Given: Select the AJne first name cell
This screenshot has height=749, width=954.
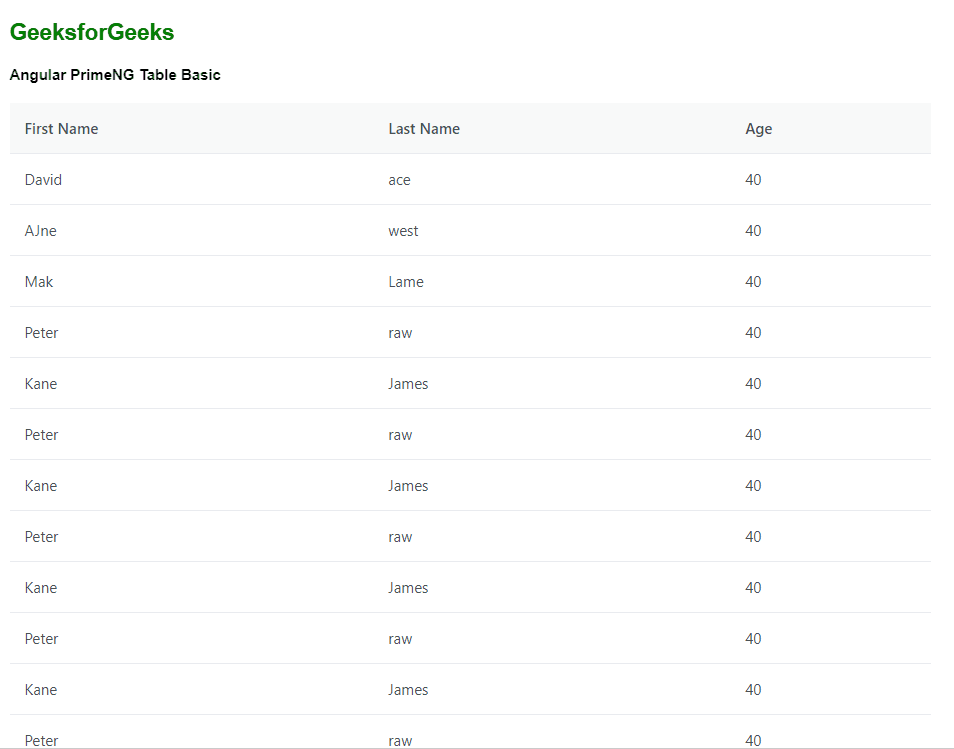Looking at the screenshot, I should (41, 231).
